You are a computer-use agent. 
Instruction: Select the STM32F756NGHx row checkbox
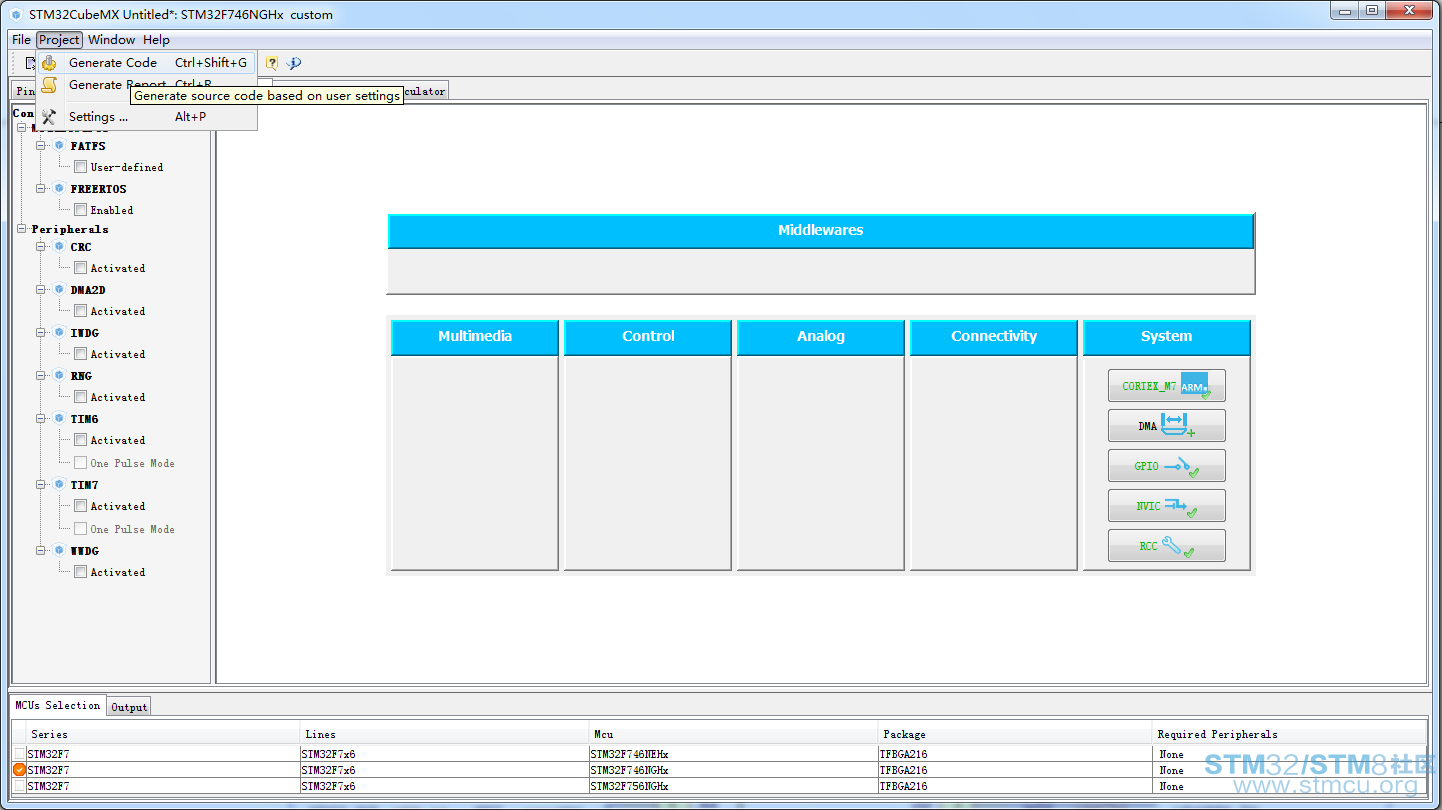[20, 786]
